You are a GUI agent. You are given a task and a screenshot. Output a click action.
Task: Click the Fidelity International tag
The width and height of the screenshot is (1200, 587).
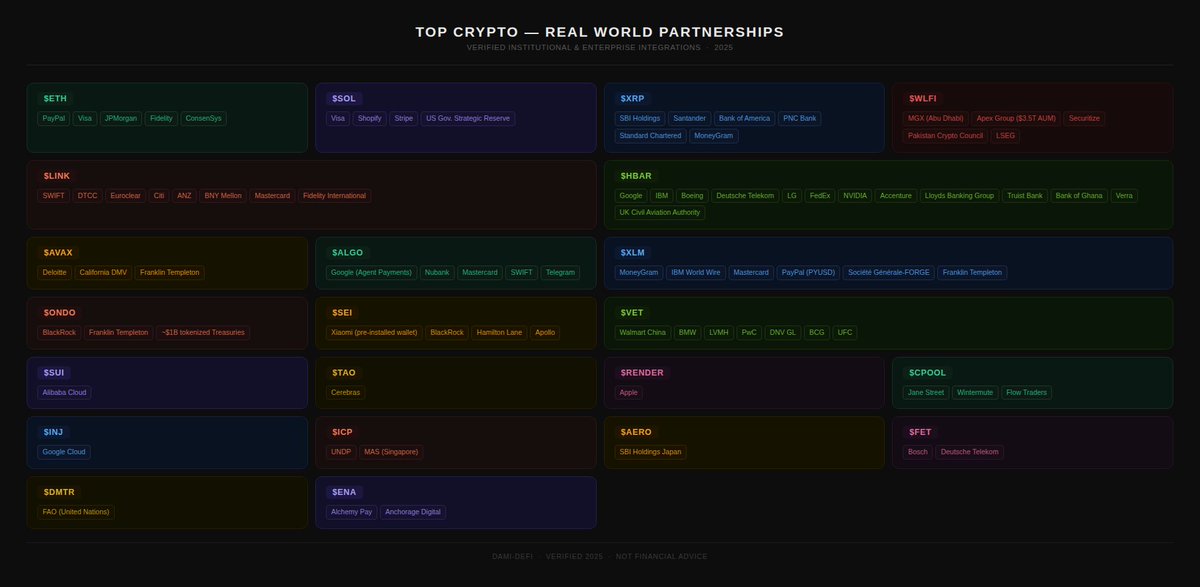click(x=335, y=195)
